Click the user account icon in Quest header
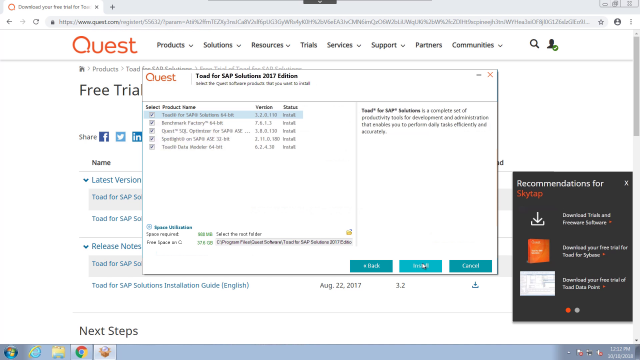The width and height of the screenshot is (640, 360). (552, 44)
